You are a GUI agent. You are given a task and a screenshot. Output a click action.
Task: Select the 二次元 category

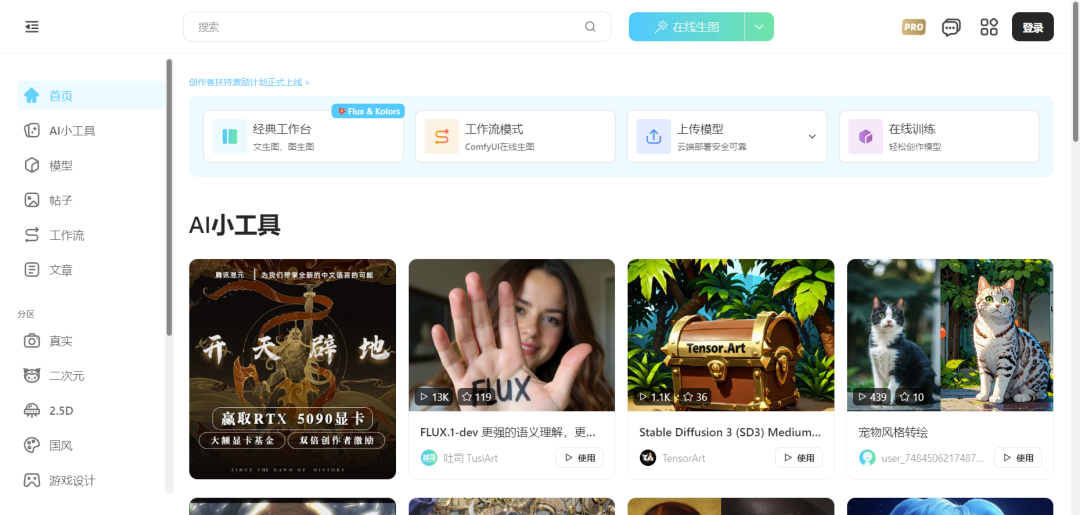[91, 375]
